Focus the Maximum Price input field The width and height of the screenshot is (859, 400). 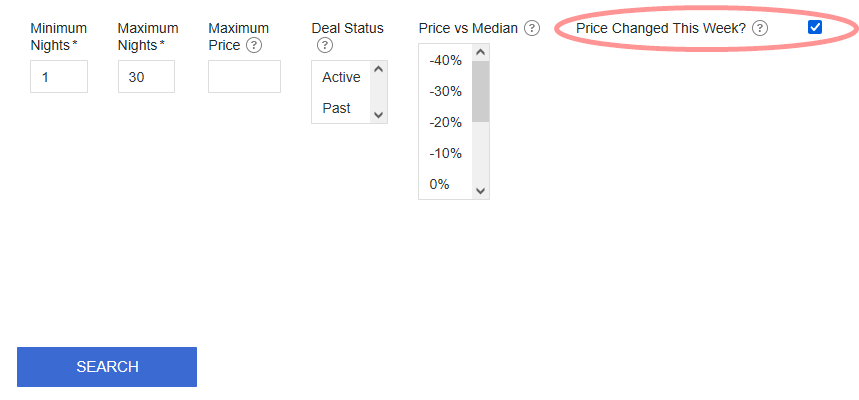244,77
